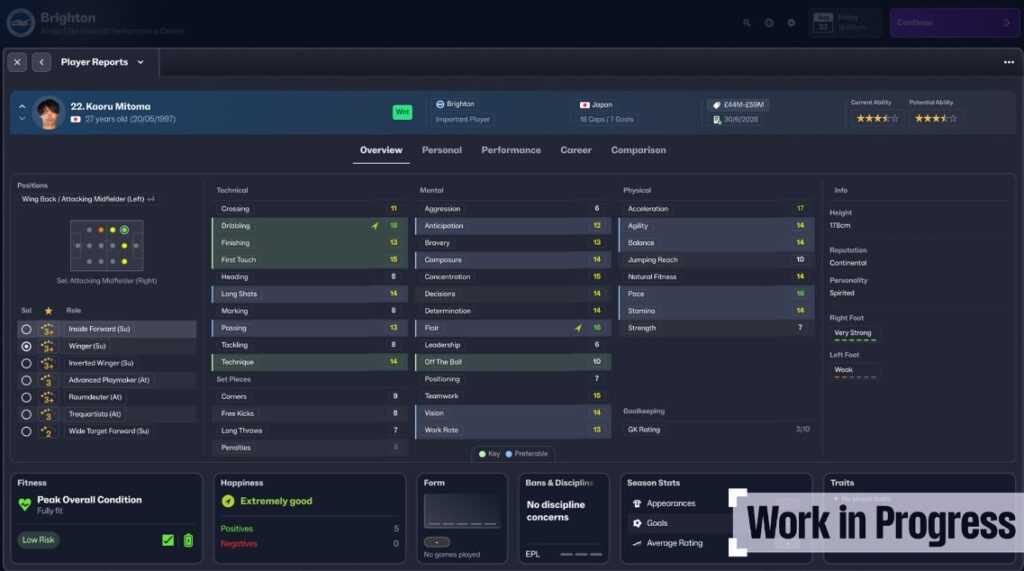Open the three-dot more options menu

(x=1008, y=62)
